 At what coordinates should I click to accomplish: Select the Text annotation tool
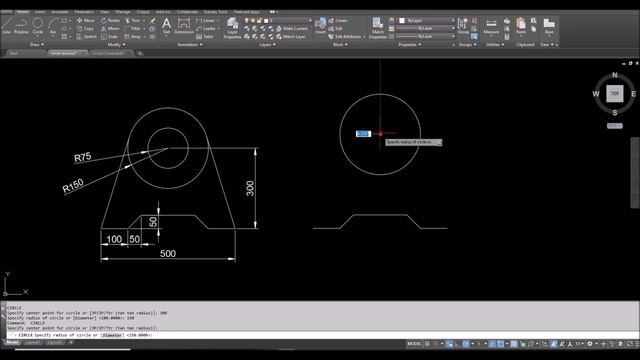[166, 26]
